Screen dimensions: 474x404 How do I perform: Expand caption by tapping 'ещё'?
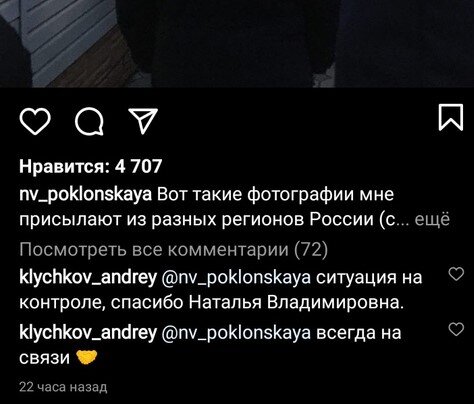point(432,220)
